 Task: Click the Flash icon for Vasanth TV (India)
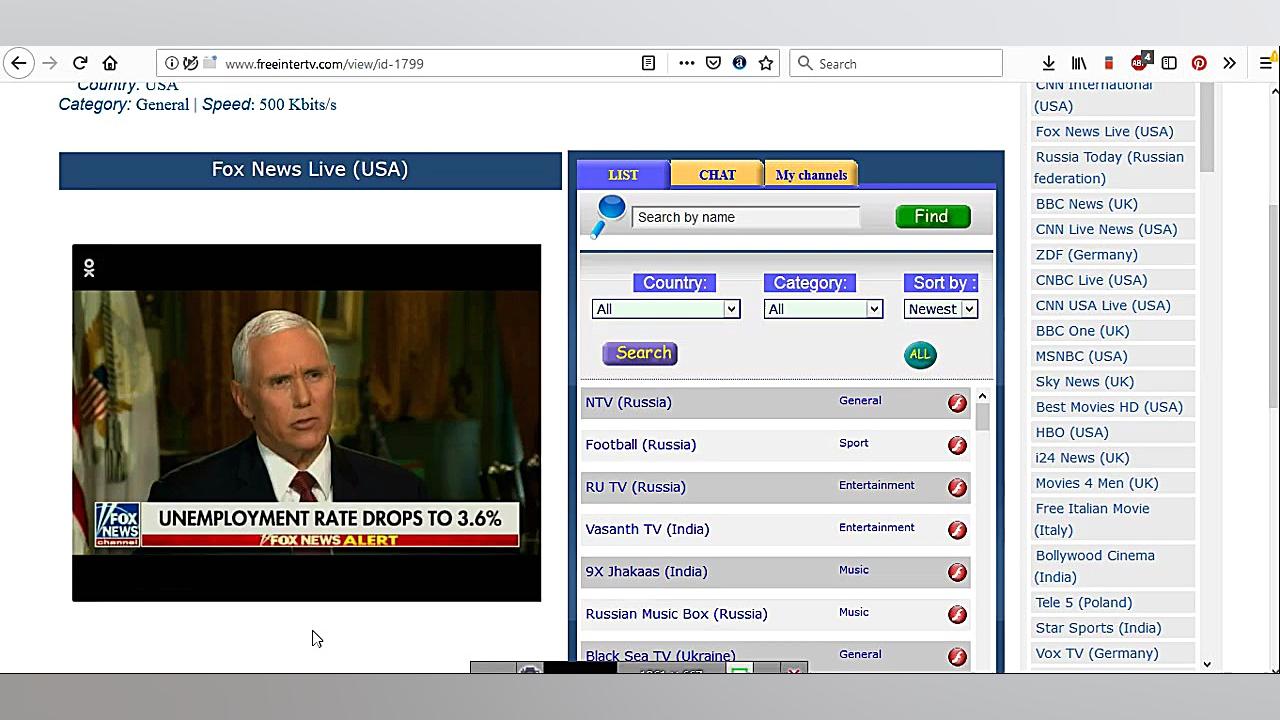957,530
